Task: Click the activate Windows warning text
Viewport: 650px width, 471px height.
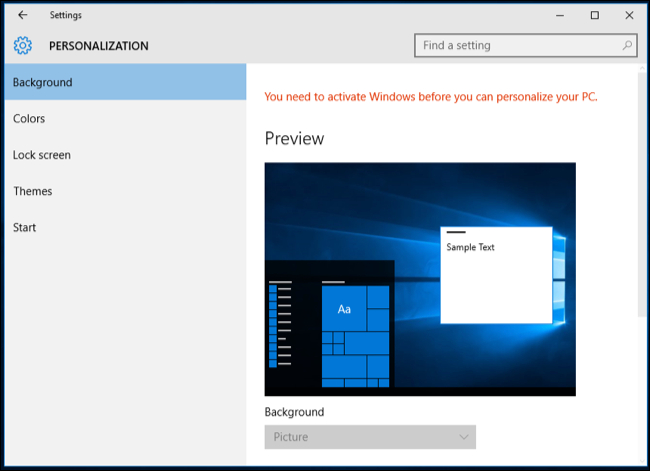Action: [x=431, y=97]
